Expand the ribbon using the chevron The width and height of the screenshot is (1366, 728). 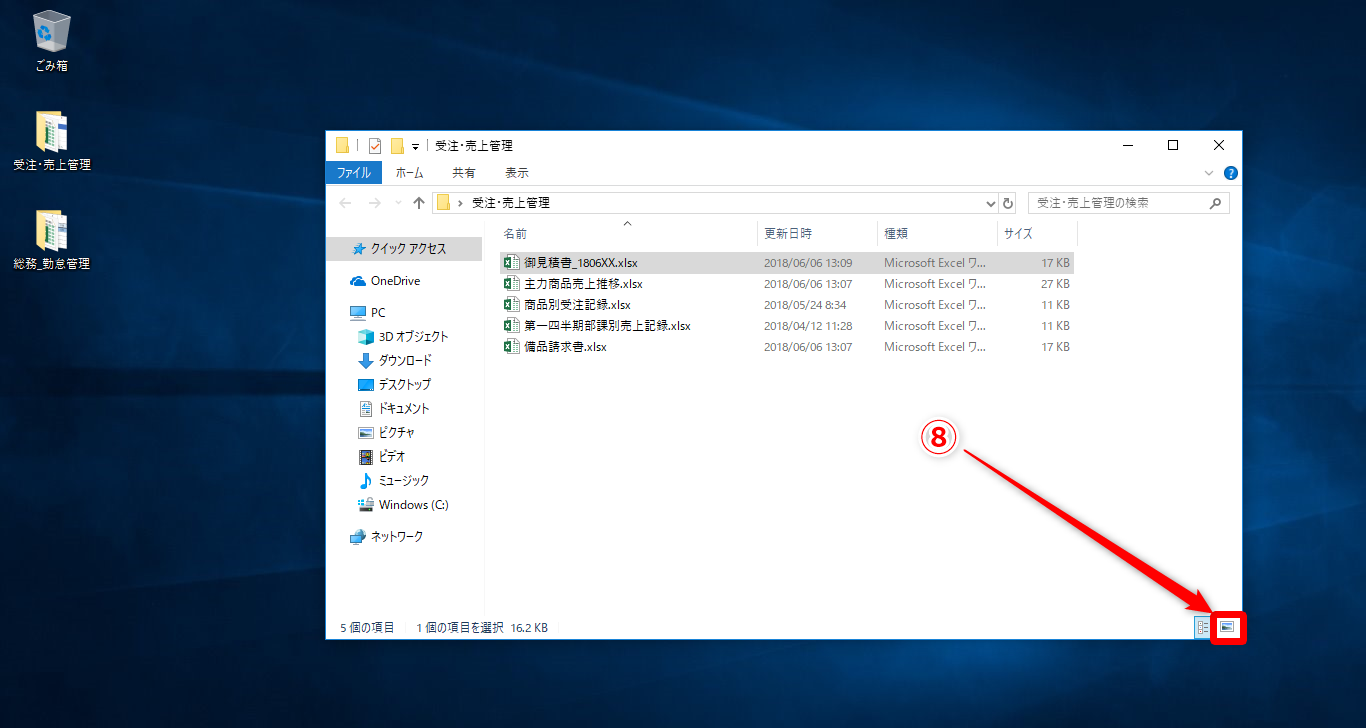[x=1210, y=173]
